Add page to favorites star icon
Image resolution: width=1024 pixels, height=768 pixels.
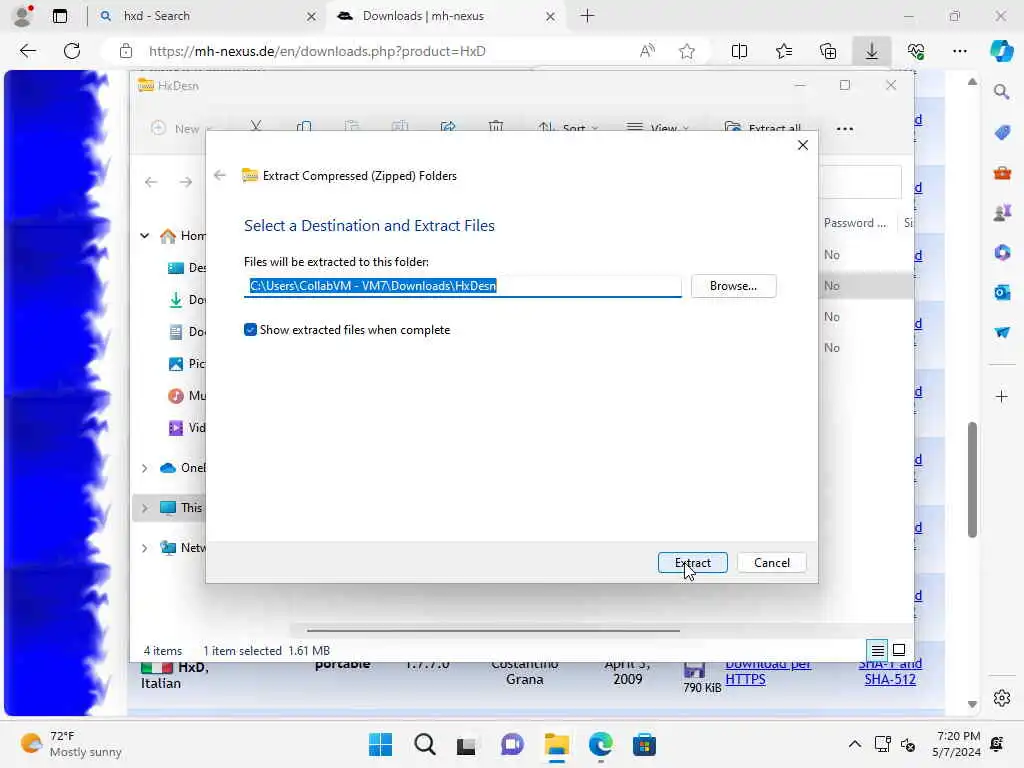click(x=687, y=51)
